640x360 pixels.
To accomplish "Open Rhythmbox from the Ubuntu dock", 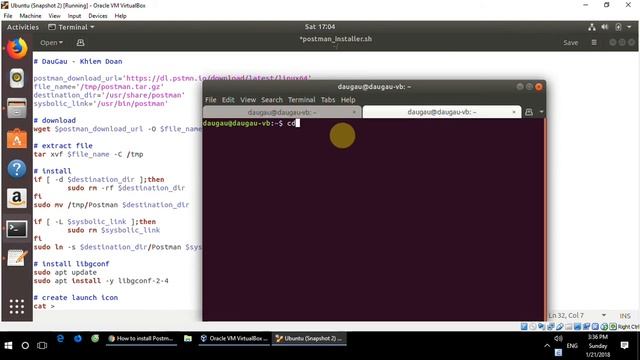I will (x=17, y=78).
